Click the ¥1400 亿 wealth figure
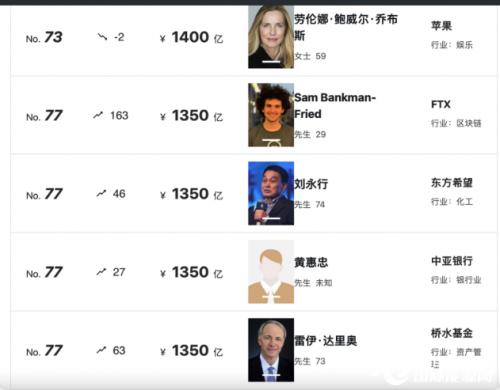The image size is (500, 390). pos(192,37)
